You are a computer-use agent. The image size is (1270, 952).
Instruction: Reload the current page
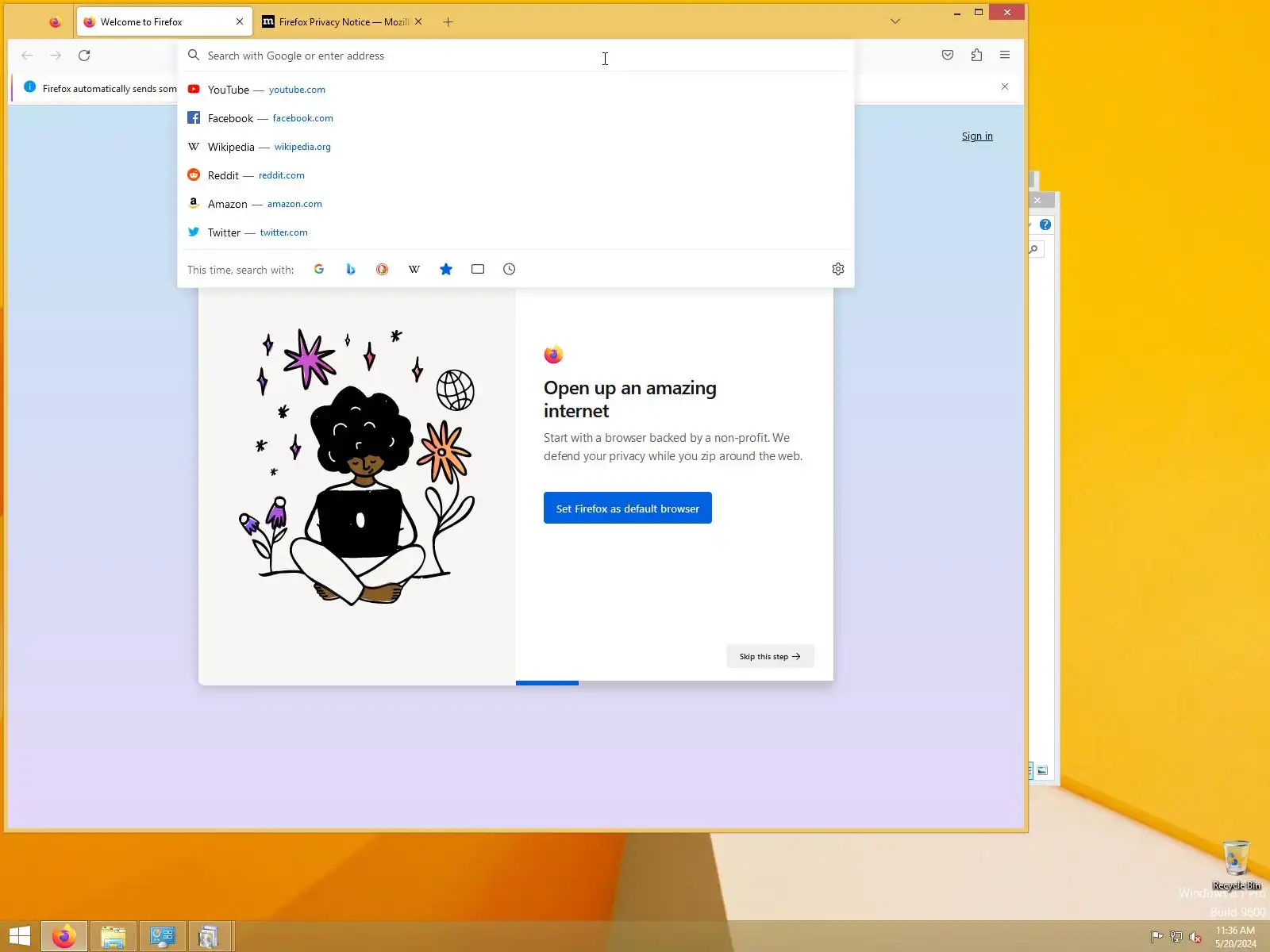(84, 56)
